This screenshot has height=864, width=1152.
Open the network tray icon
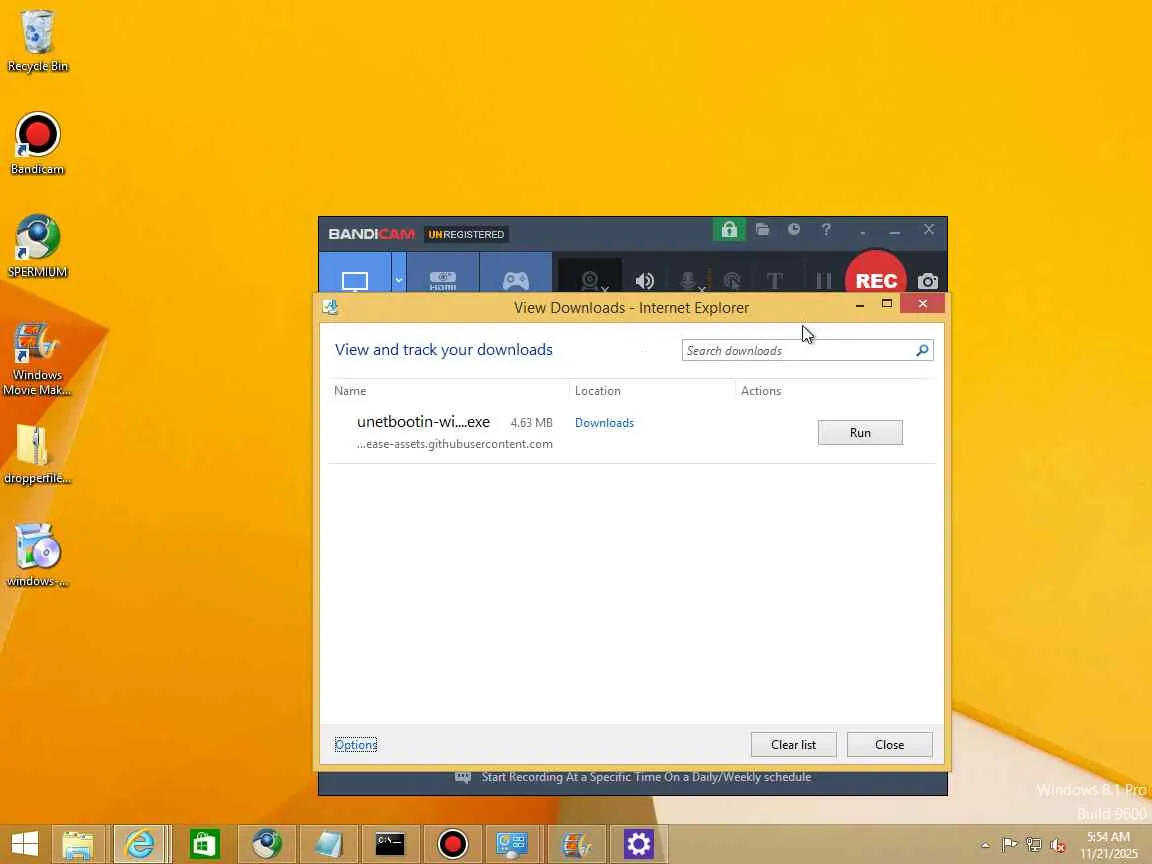[x=1033, y=845]
